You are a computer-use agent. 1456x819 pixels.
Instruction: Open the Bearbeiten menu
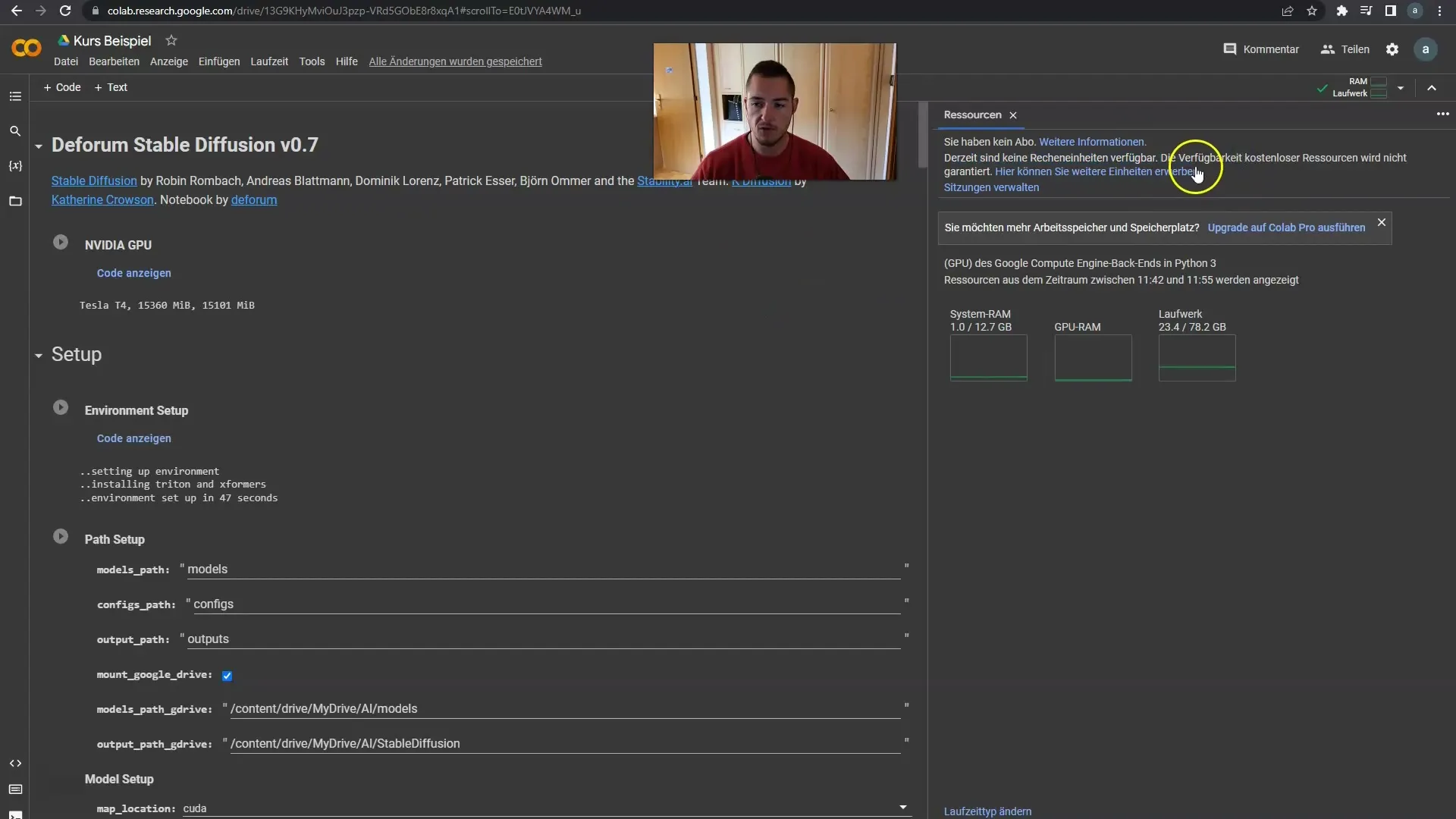[114, 61]
